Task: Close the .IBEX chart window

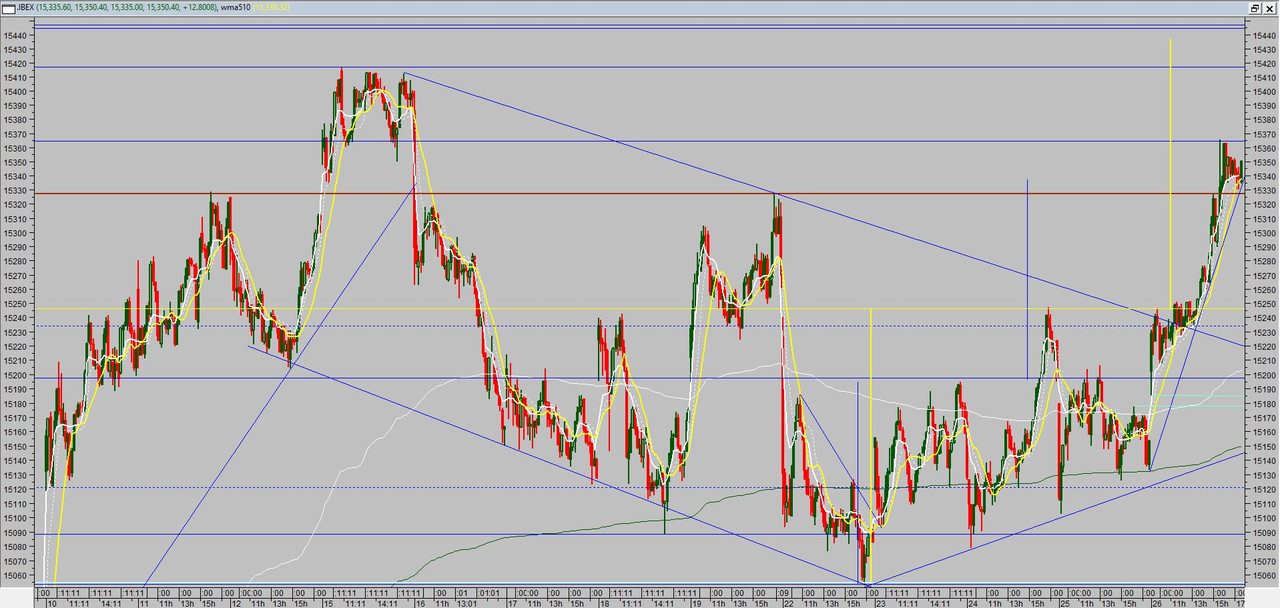Action: tap(1270, 7)
